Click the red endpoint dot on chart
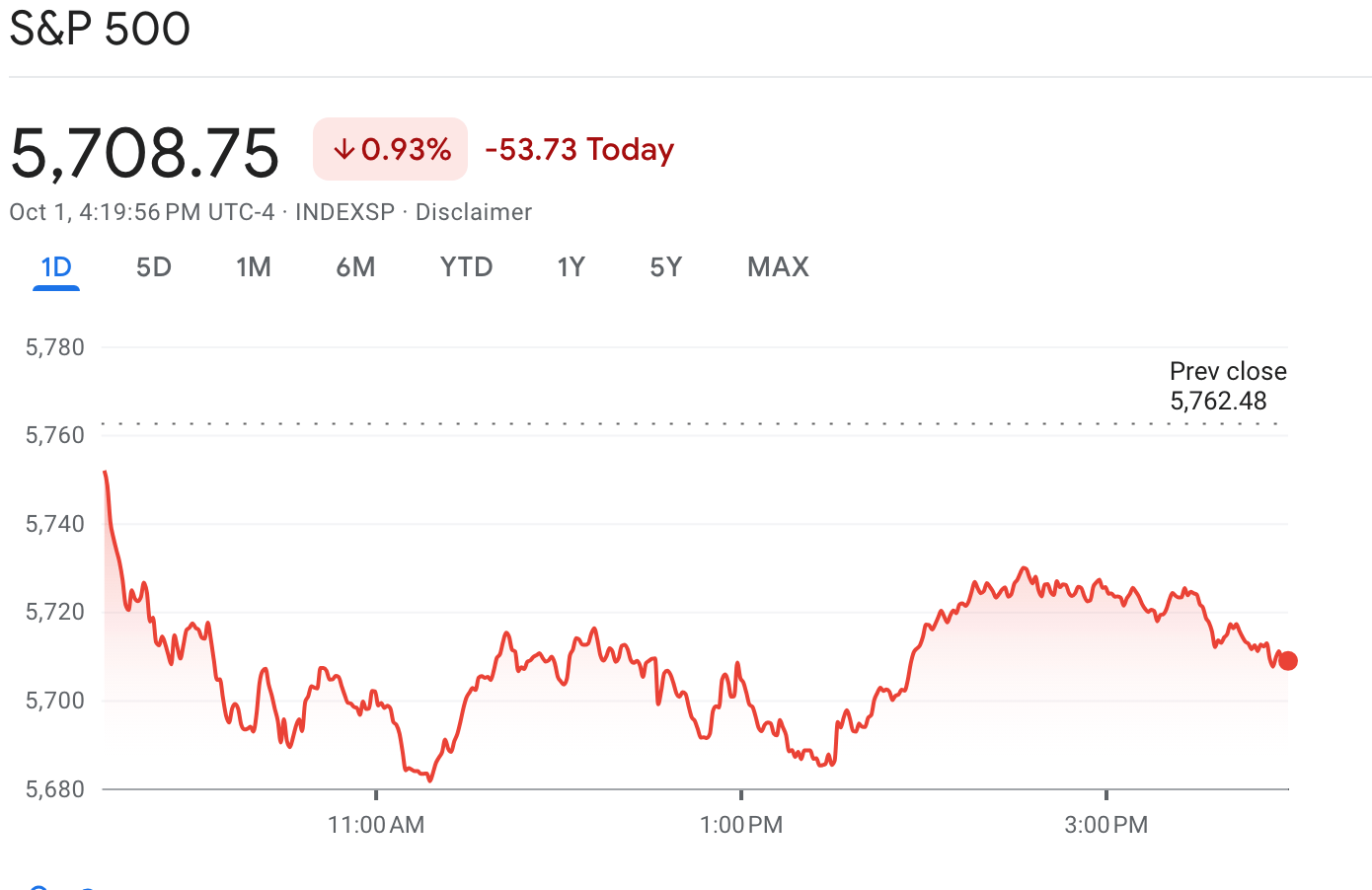Screen dimensions: 1372x890 pyautogui.click(x=1287, y=661)
